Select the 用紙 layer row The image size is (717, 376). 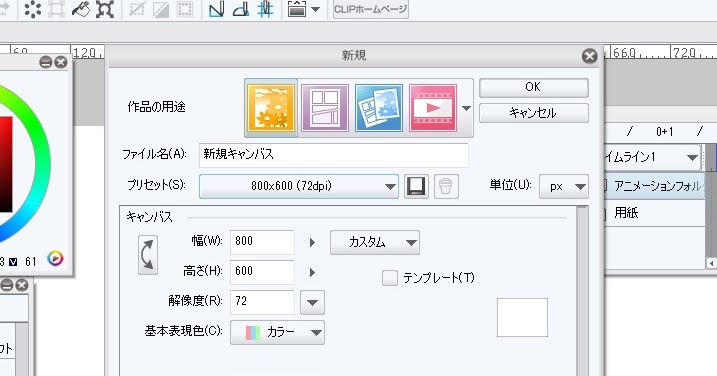click(654, 213)
